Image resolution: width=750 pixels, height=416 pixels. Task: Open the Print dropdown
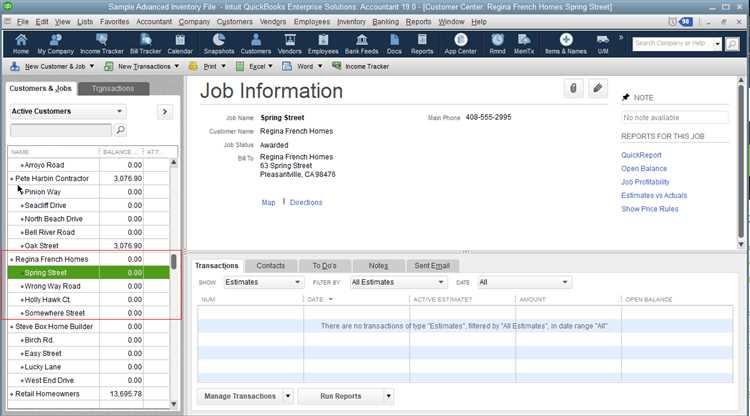(x=207, y=66)
